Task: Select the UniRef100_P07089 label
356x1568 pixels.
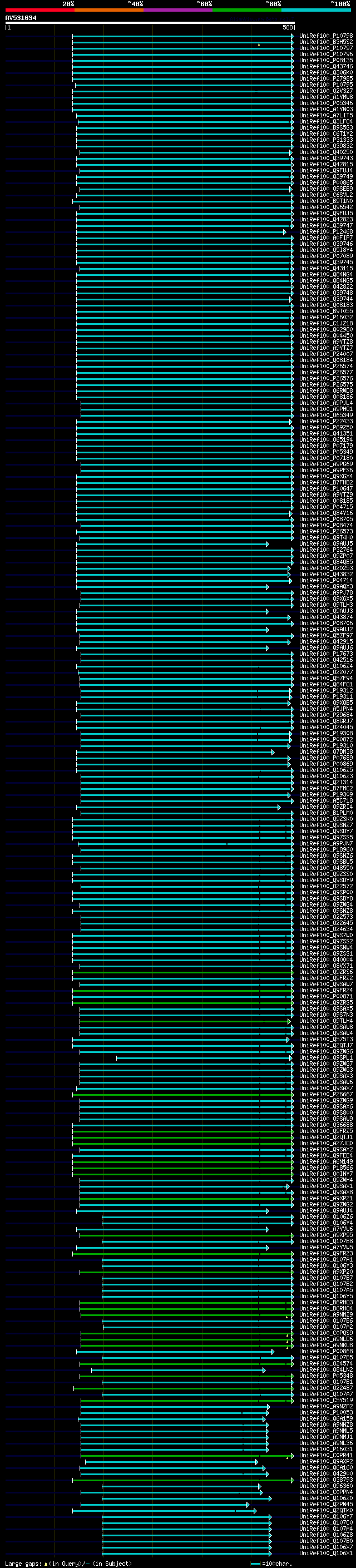Action: tap(326, 256)
